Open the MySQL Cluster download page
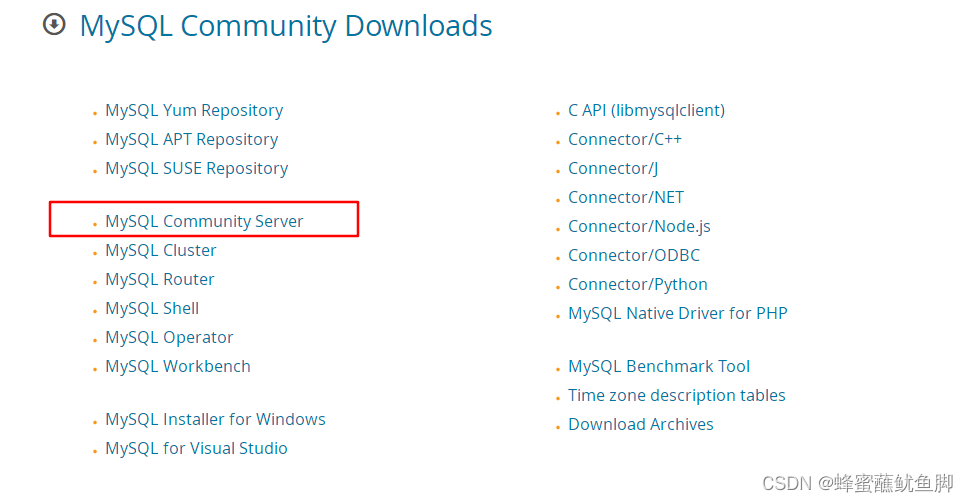Image resolution: width=968 pixels, height=503 pixels. click(161, 250)
